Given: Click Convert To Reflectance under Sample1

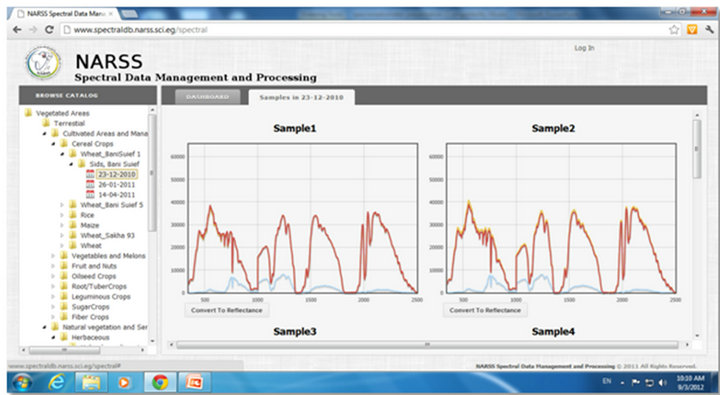Looking at the screenshot, I should click(227, 310).
